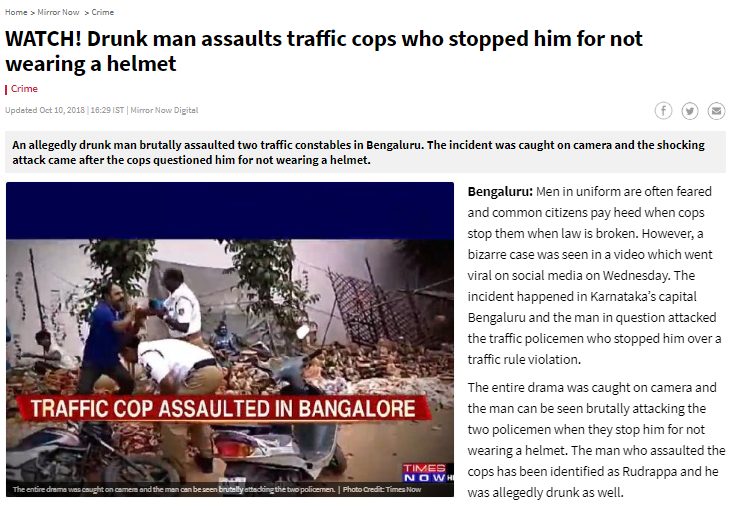Click the Mirror Now Digital byline
This screenshot has height=506, width=729.
[x=164, y=110]
